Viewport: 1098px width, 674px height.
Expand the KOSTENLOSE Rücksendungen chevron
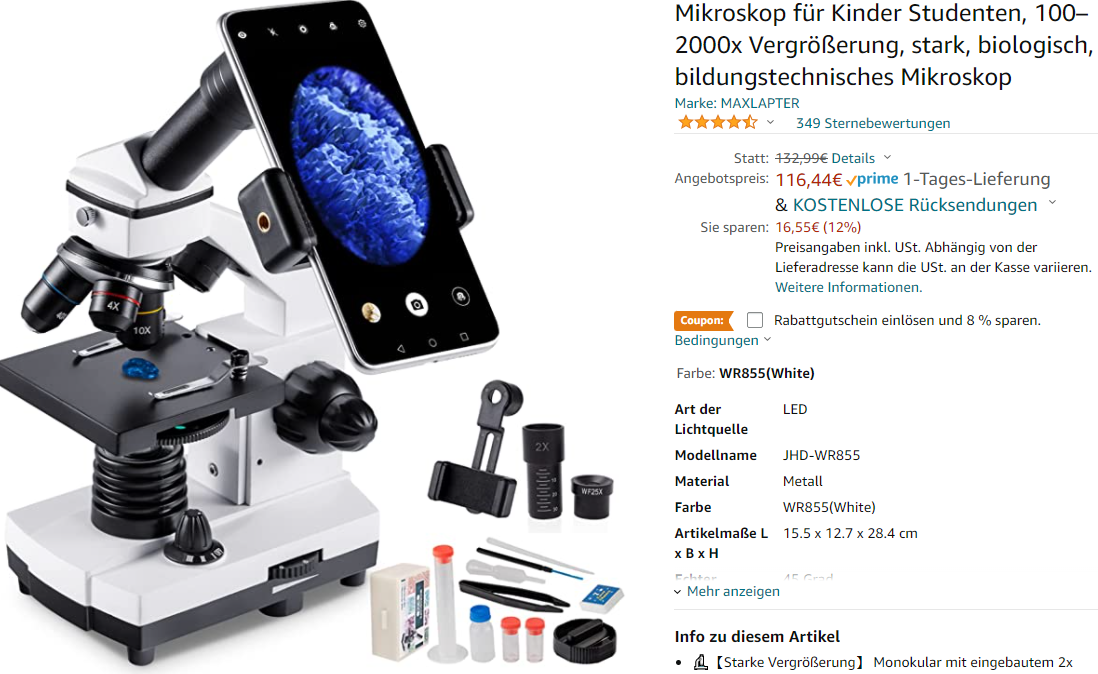click(1052, 204)
